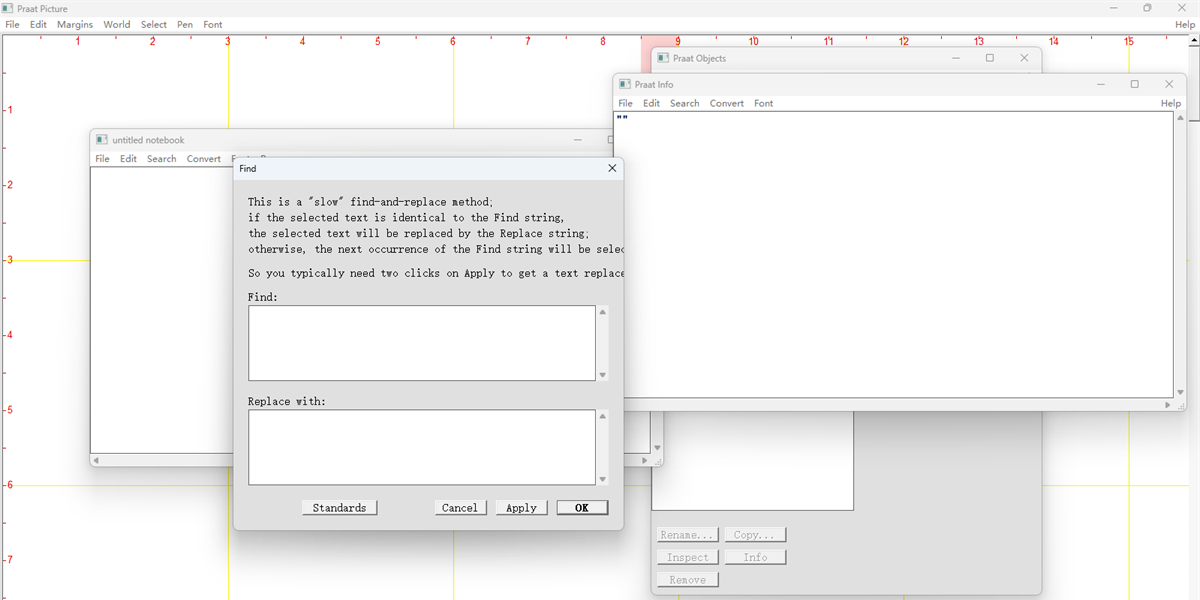
Task: Open Search menu in Praat Info window
Action: [685, 104]
